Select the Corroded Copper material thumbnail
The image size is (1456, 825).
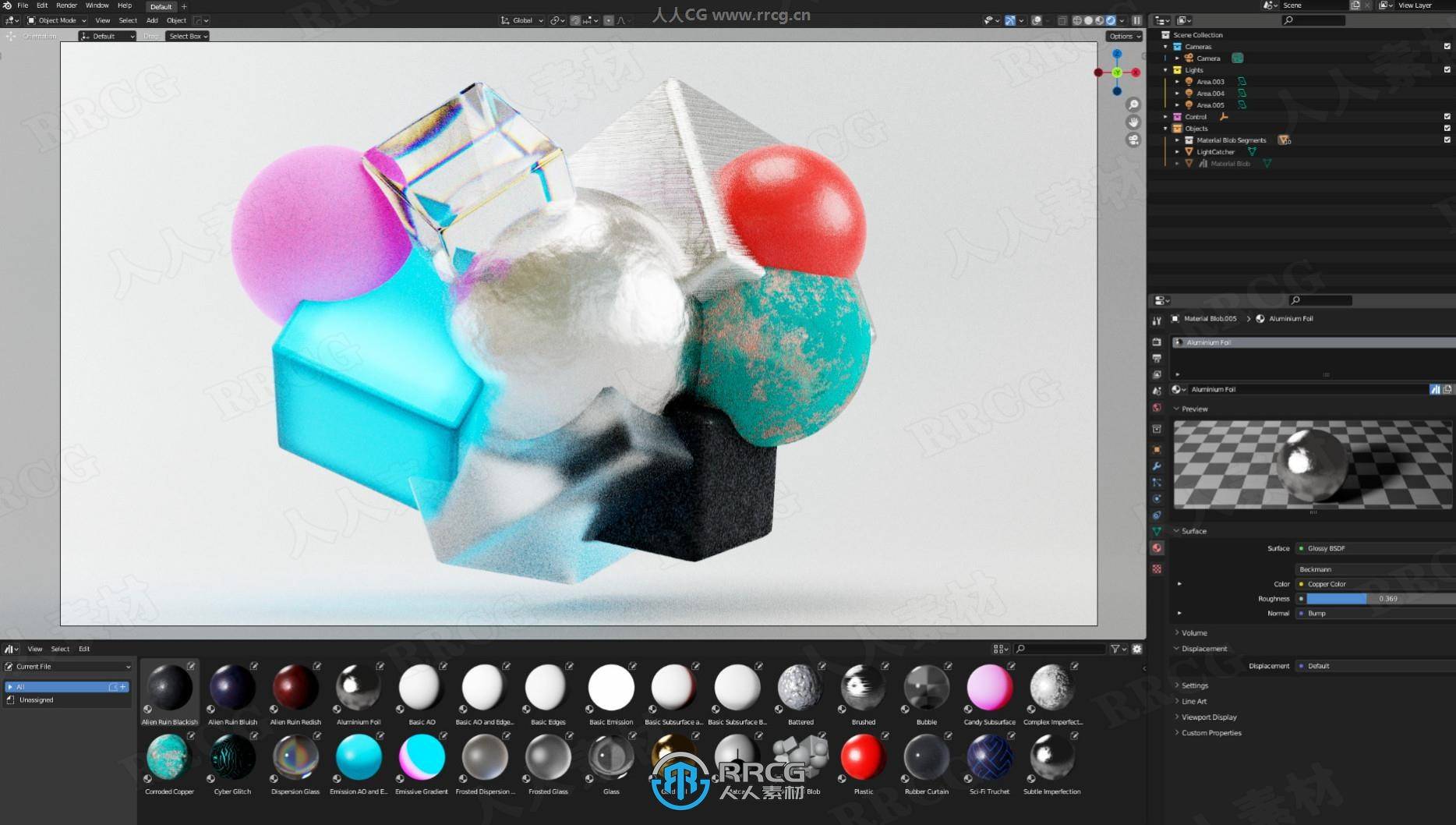169,757
